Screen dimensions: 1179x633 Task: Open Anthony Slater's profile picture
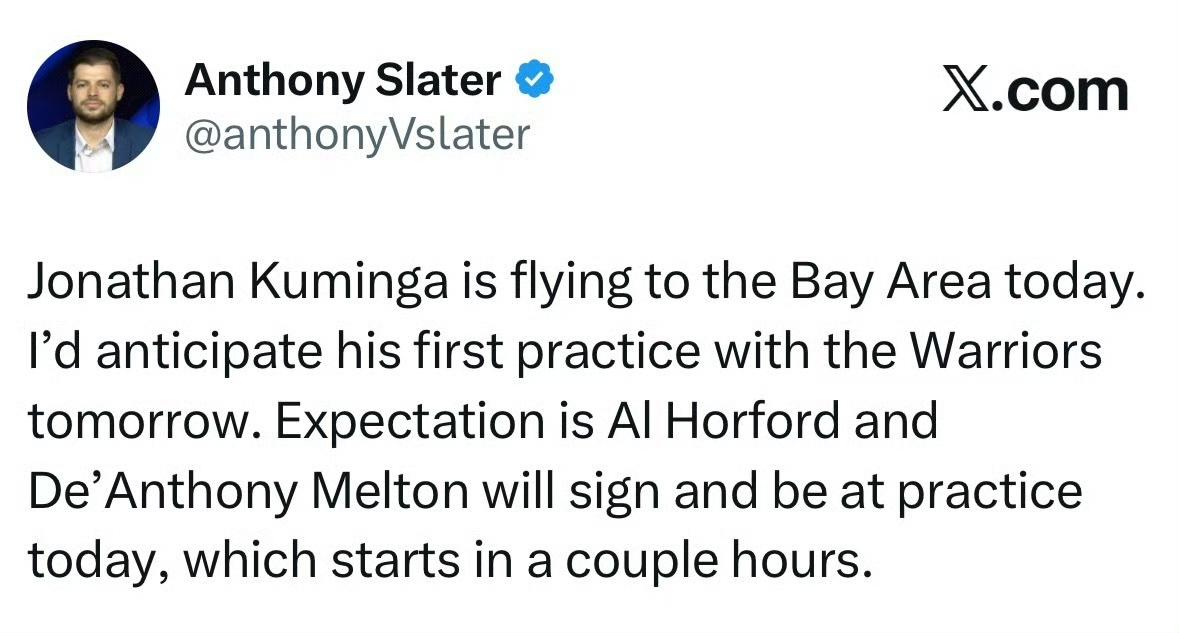[93, 106]
